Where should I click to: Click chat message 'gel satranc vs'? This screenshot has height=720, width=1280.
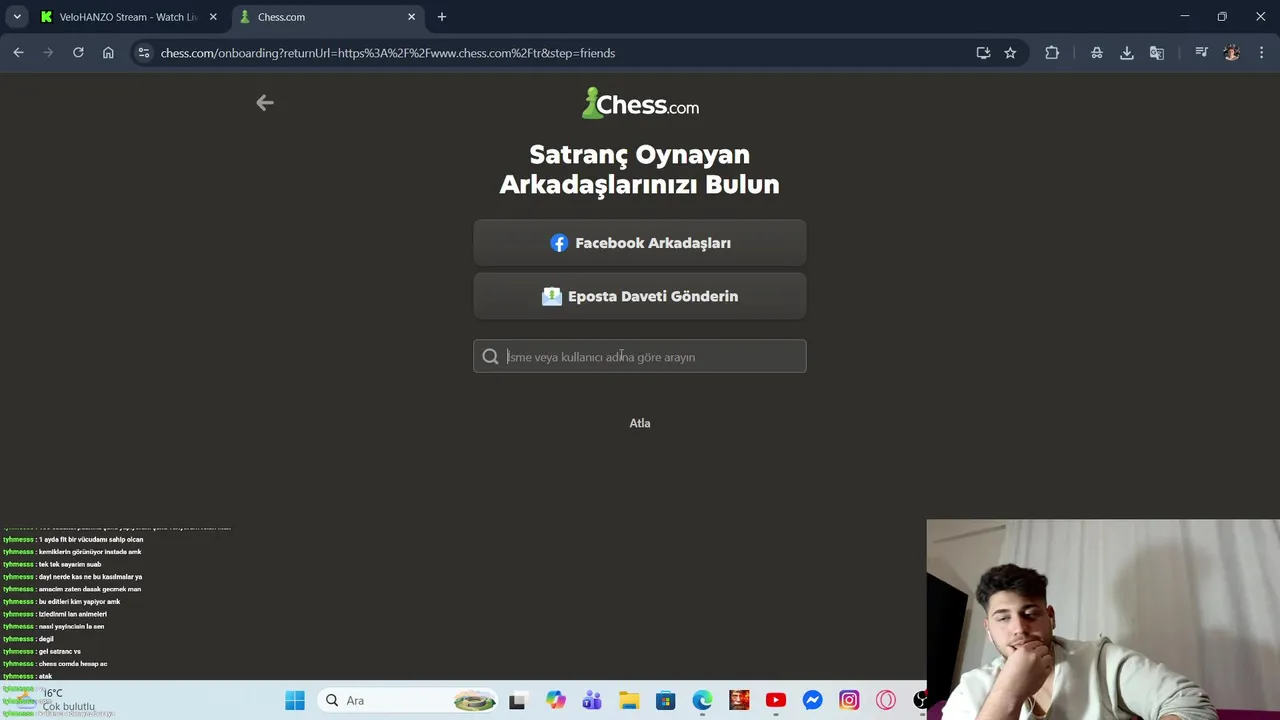pos(60,651)
